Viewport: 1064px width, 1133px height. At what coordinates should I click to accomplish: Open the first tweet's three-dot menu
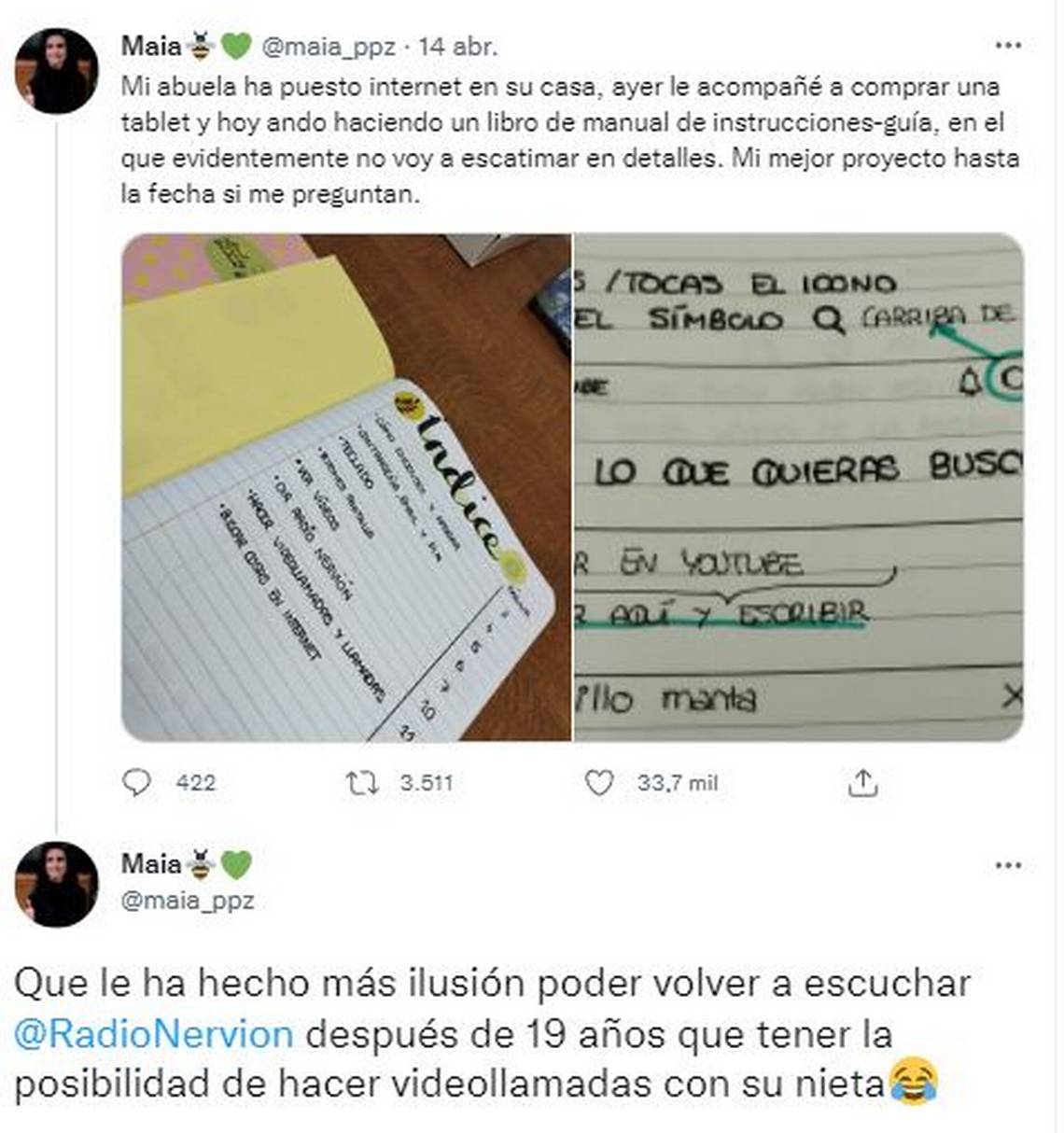click(x=1008, y=45)
